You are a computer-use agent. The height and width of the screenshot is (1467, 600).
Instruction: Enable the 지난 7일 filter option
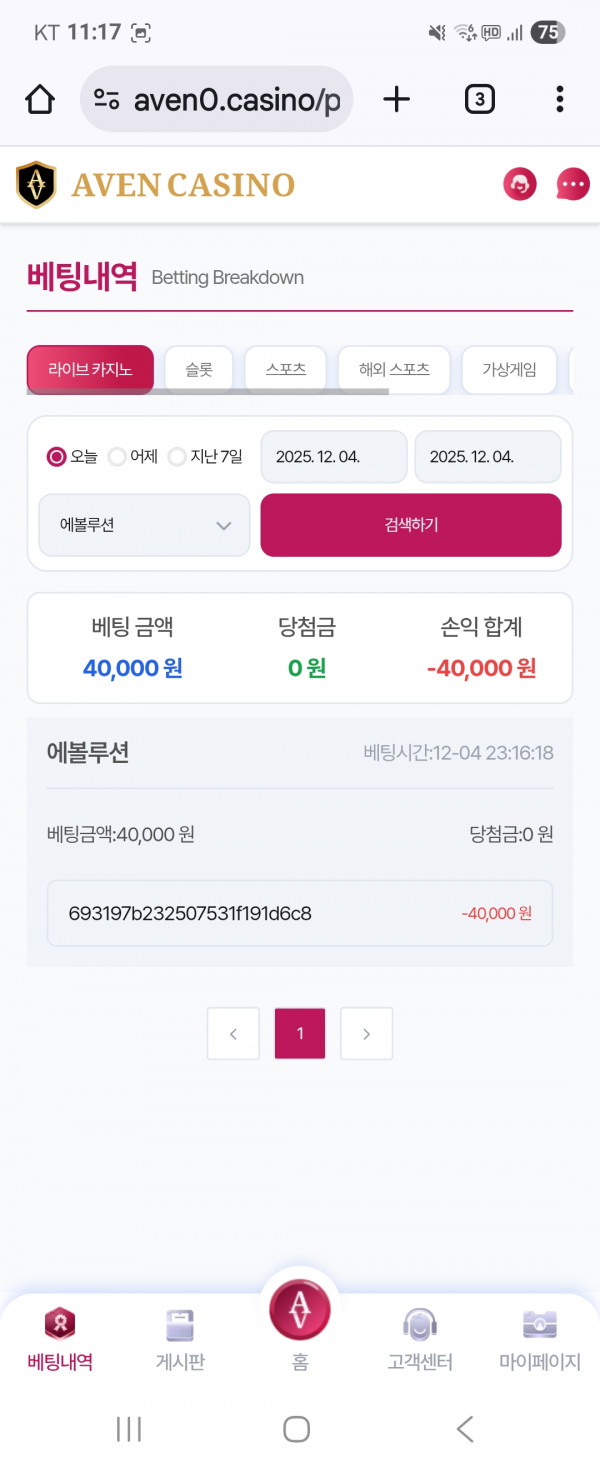point(177,457)
